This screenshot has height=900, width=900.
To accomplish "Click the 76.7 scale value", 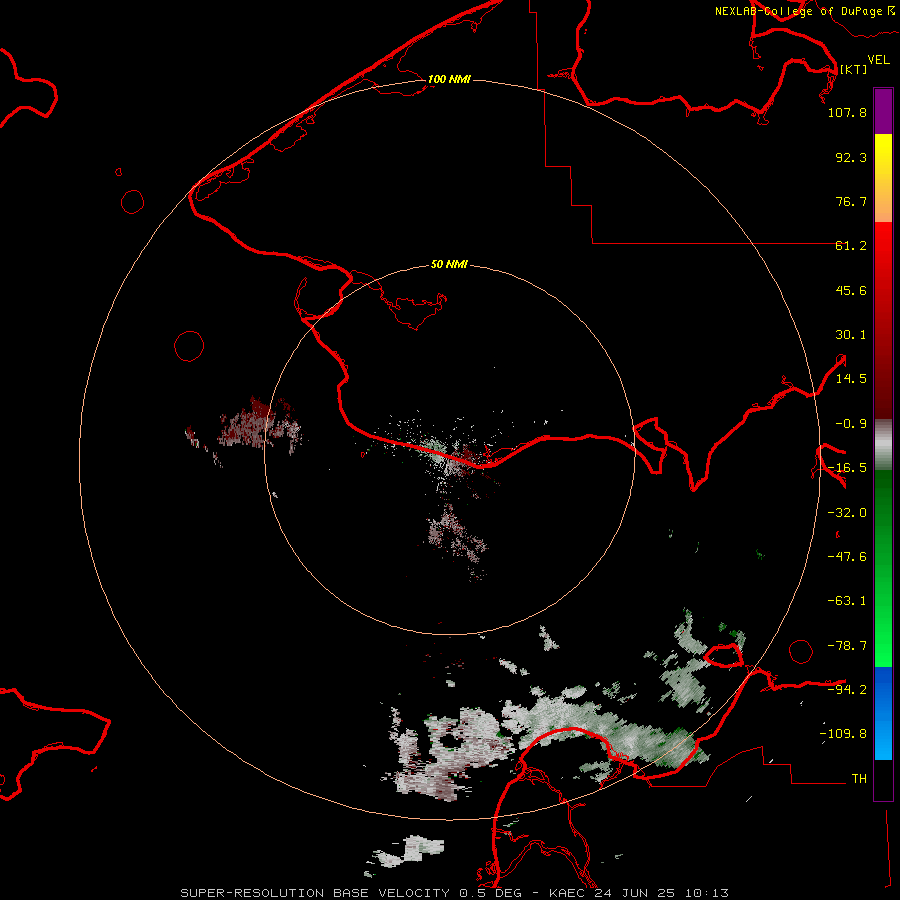I will pyautogui.click(x=851, y=201).
